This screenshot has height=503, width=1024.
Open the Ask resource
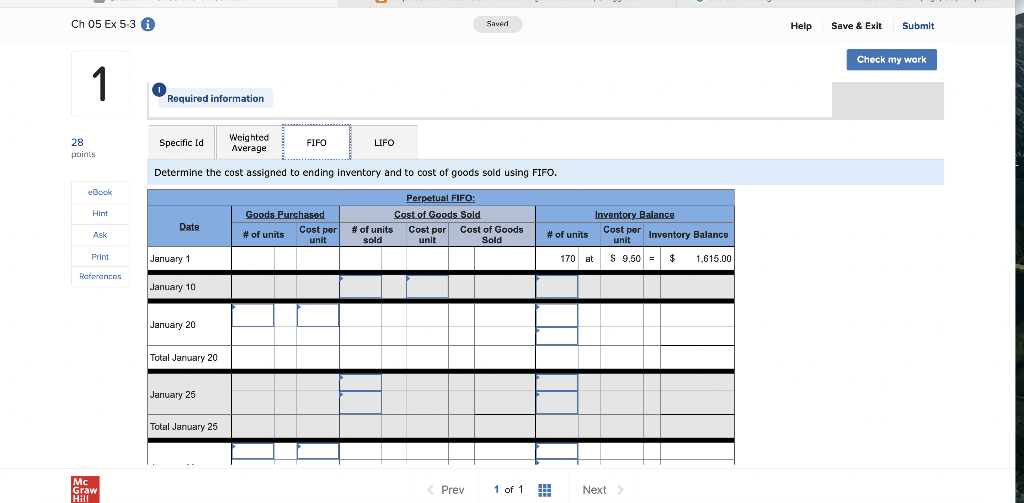[x=100, y=235]
